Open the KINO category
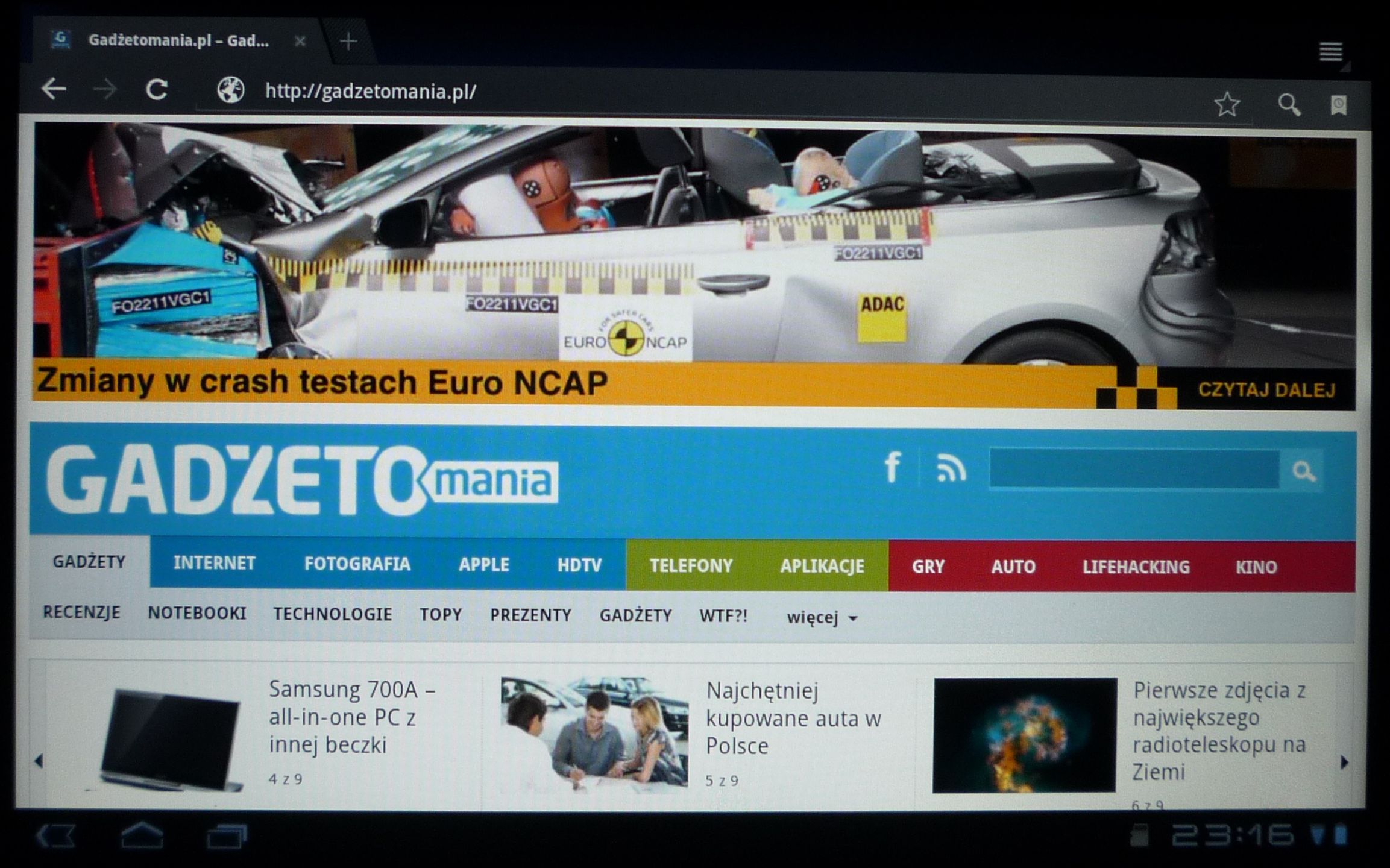The height and width of the screenshot is (868, 1390). (x=1256, y=567)
